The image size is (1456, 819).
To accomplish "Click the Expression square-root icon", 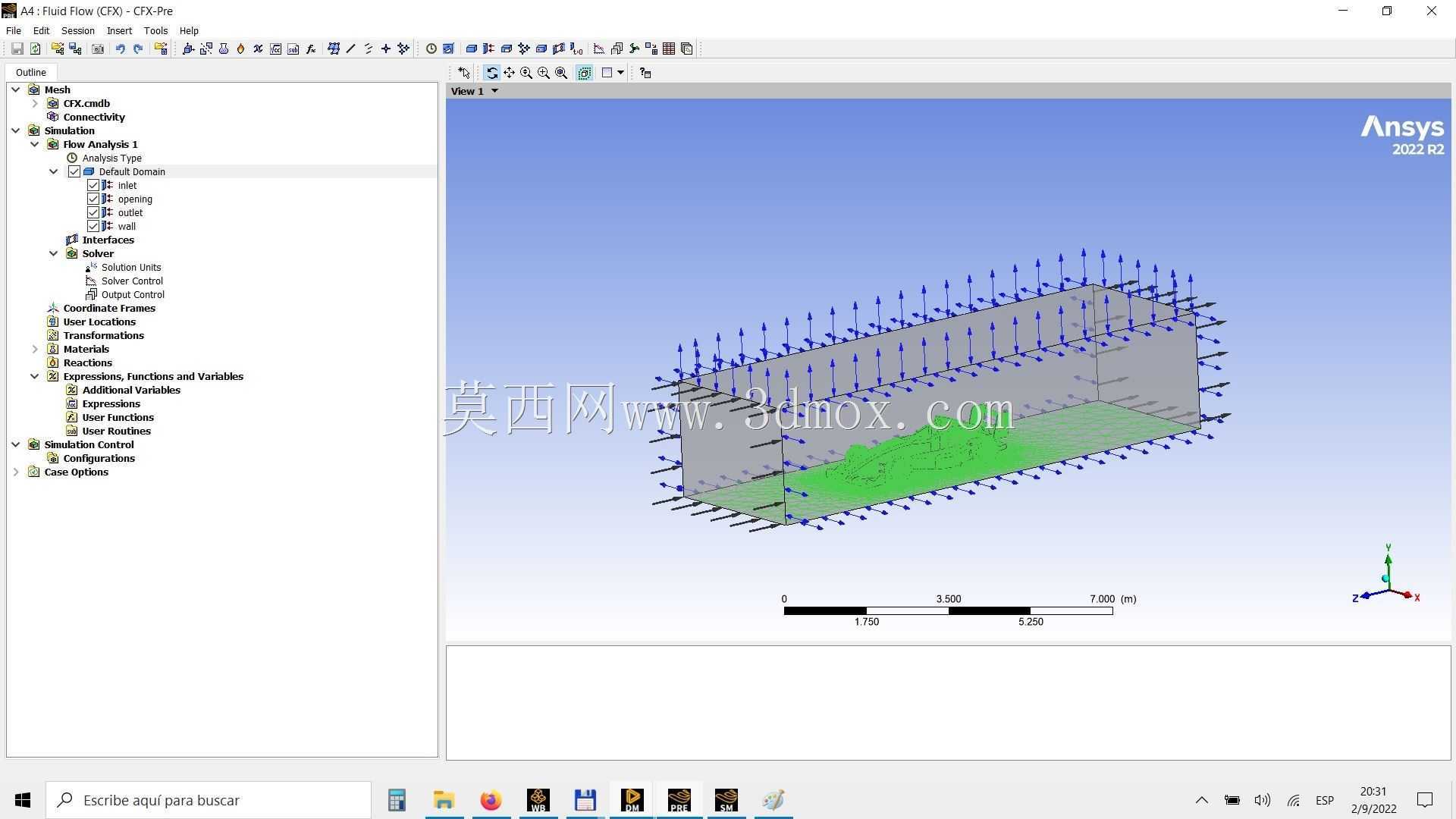I will 276,49.
